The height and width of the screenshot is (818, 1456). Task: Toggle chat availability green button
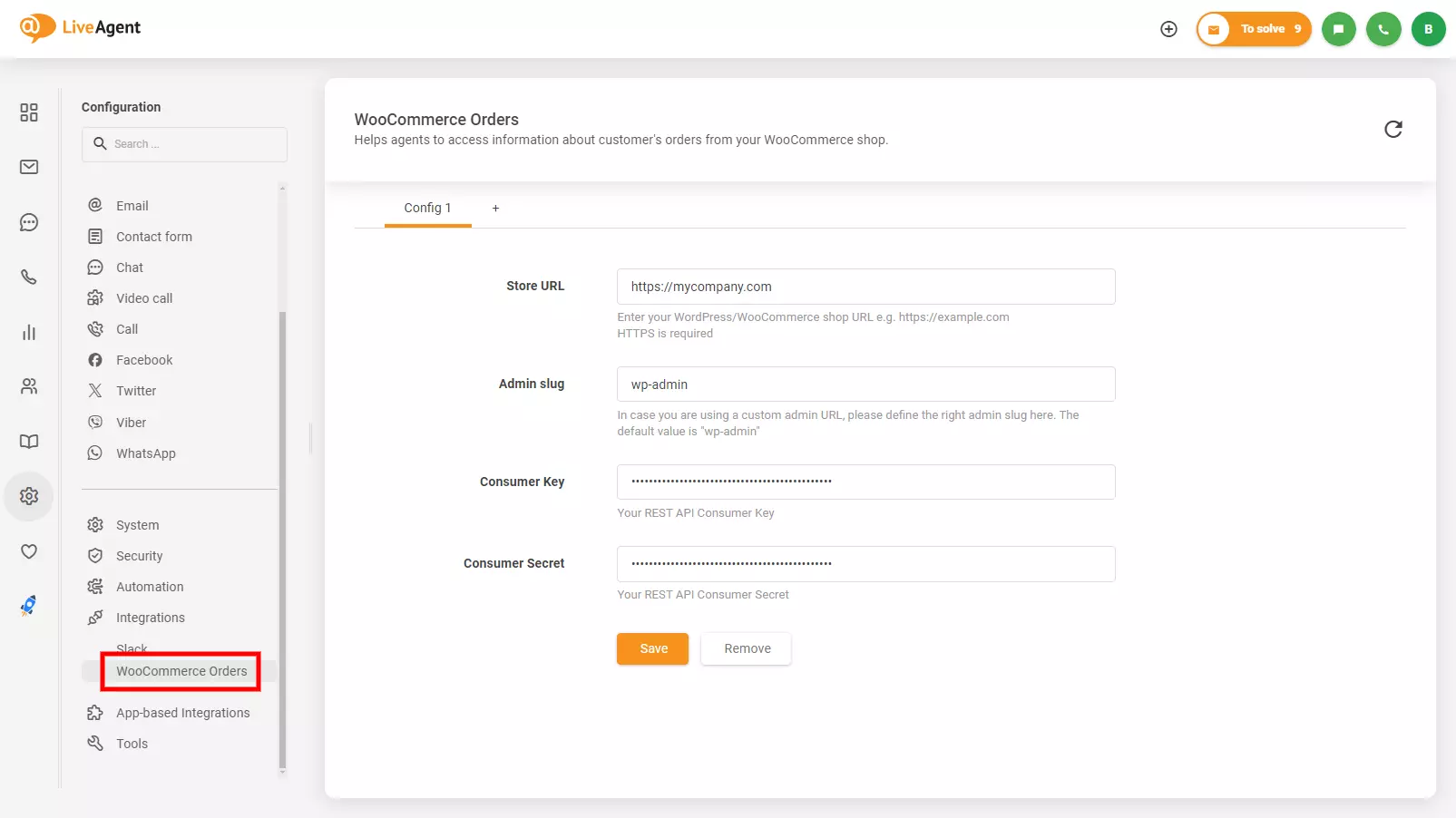(x=1339, y=28)
